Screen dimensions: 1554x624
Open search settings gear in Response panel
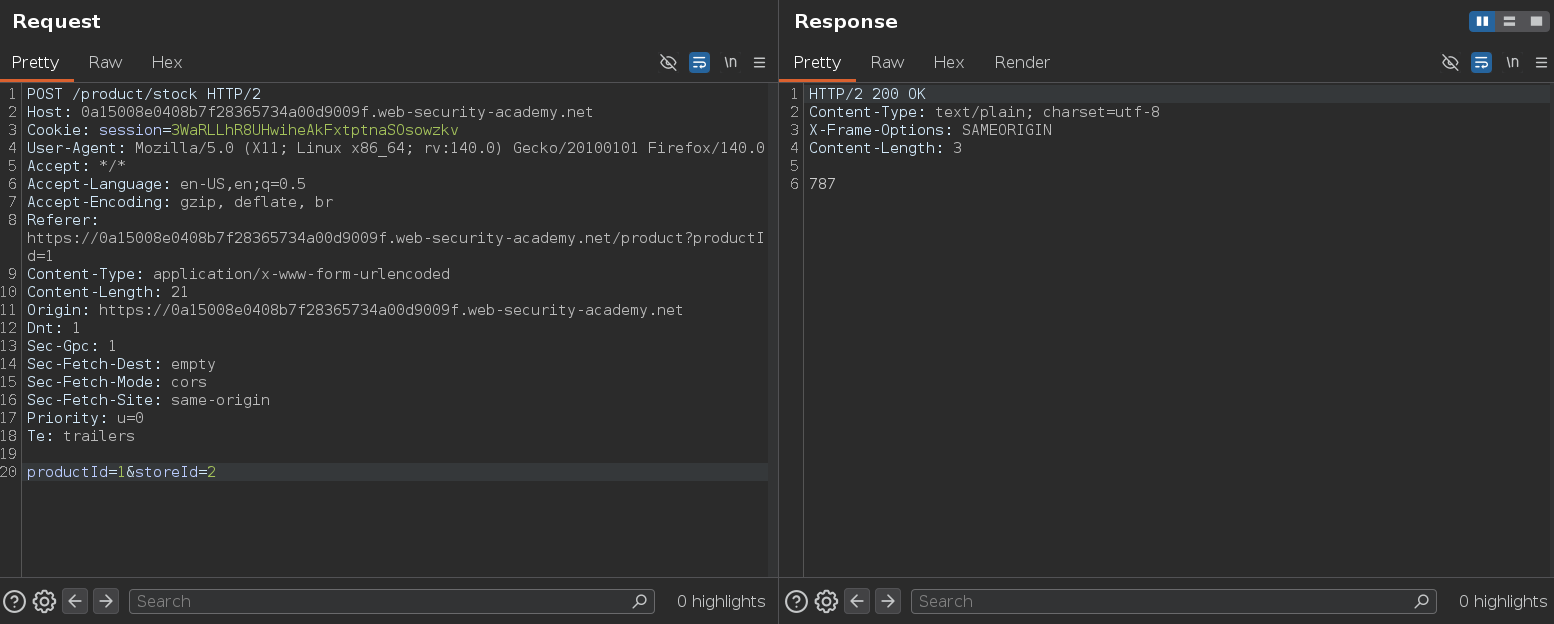[826, 601]
